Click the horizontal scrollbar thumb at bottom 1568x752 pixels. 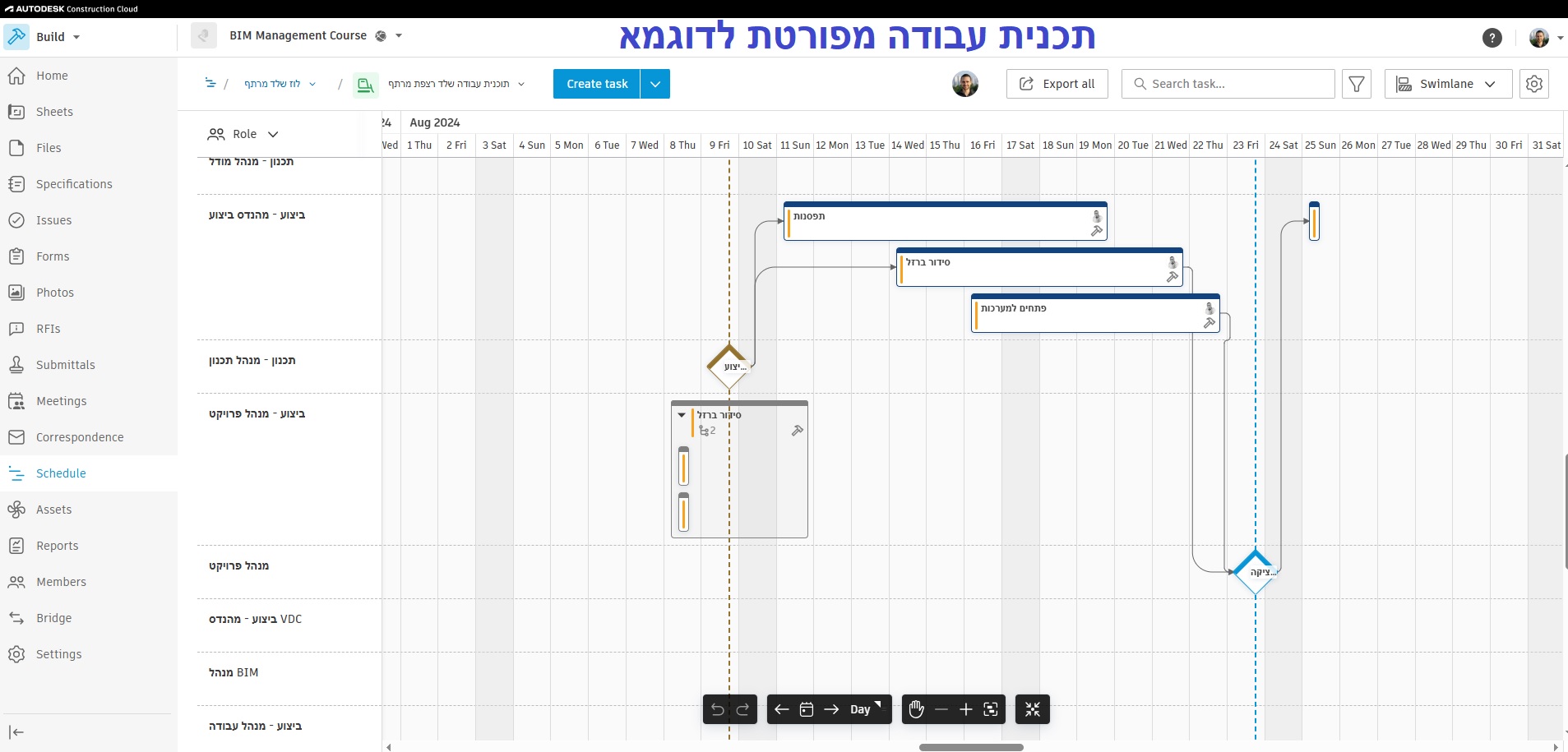tap(971, 747)
